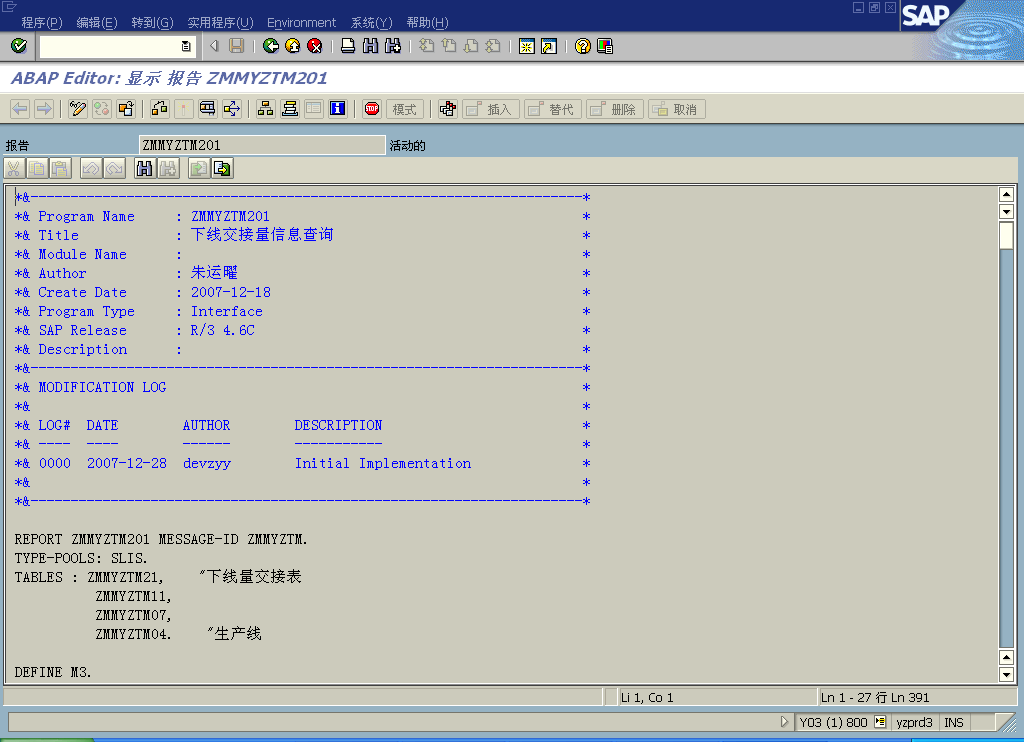Click the code line 'TYPE-POOLS: SLIS.'
Screen dimensions: 1024x742
click(81, 558)
